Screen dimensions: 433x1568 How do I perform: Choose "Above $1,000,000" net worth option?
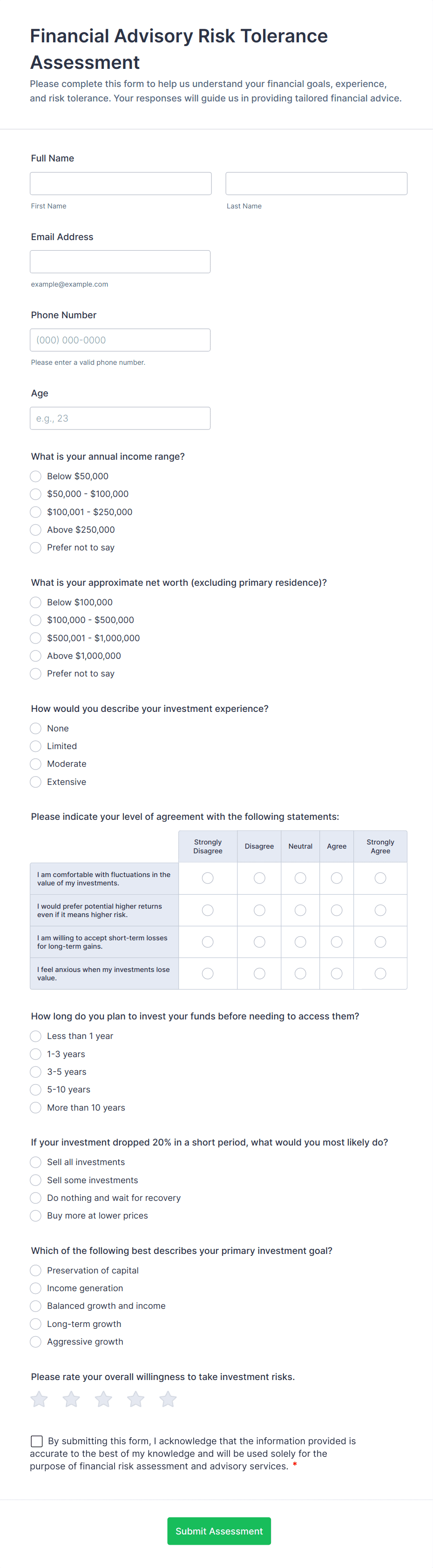point(35,656)
